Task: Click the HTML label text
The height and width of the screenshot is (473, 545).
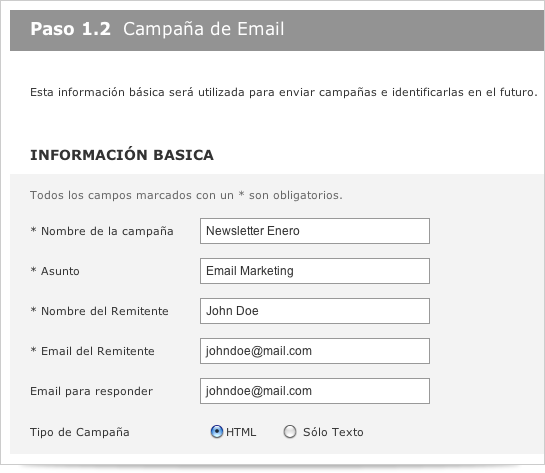Action: point(241,432)
